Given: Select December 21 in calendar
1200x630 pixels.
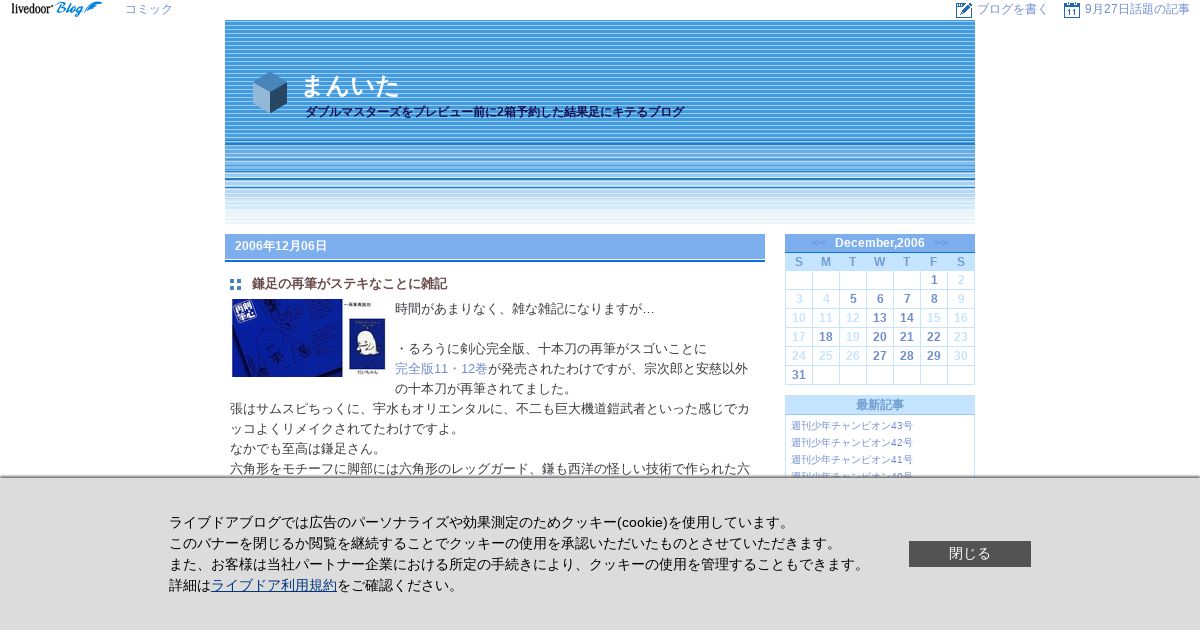Looking at the screenshot, I should 907,337.
